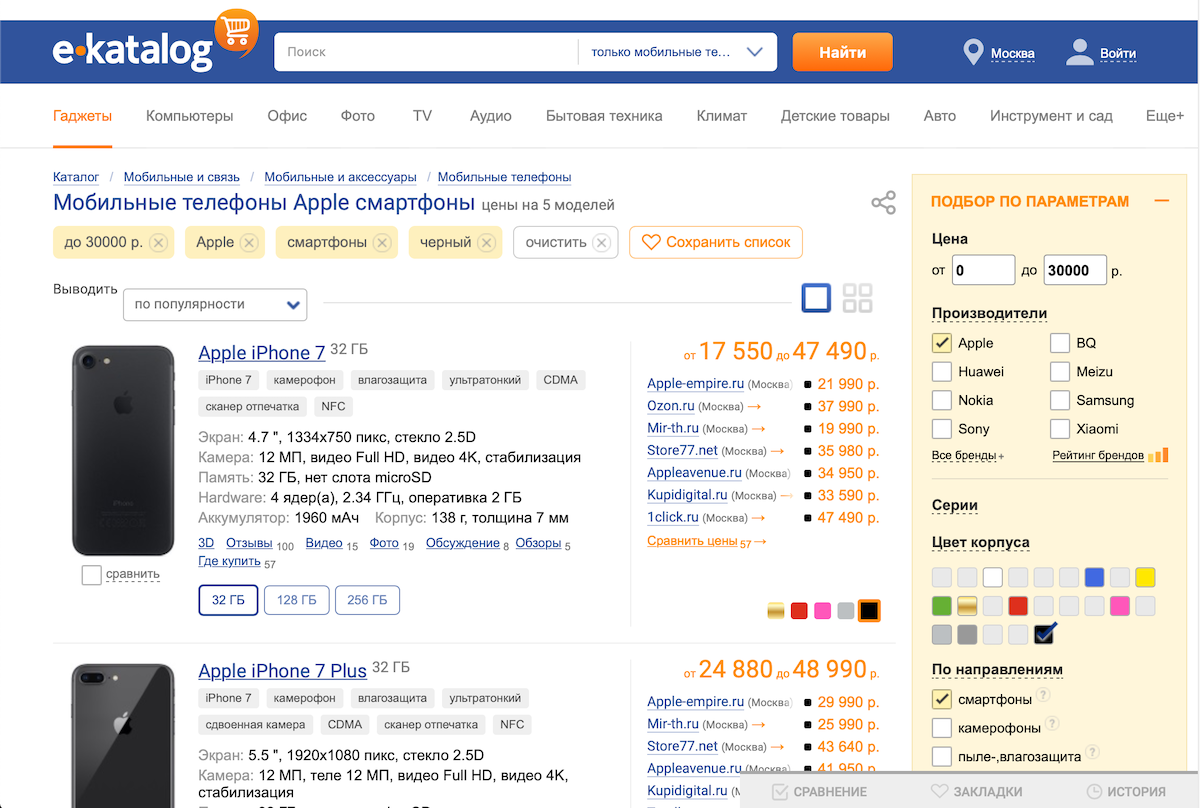The height and width of the screenshot is (808, 1200).
Task: Click the heart icon in 'Сохранить список'
Action: 651,242
